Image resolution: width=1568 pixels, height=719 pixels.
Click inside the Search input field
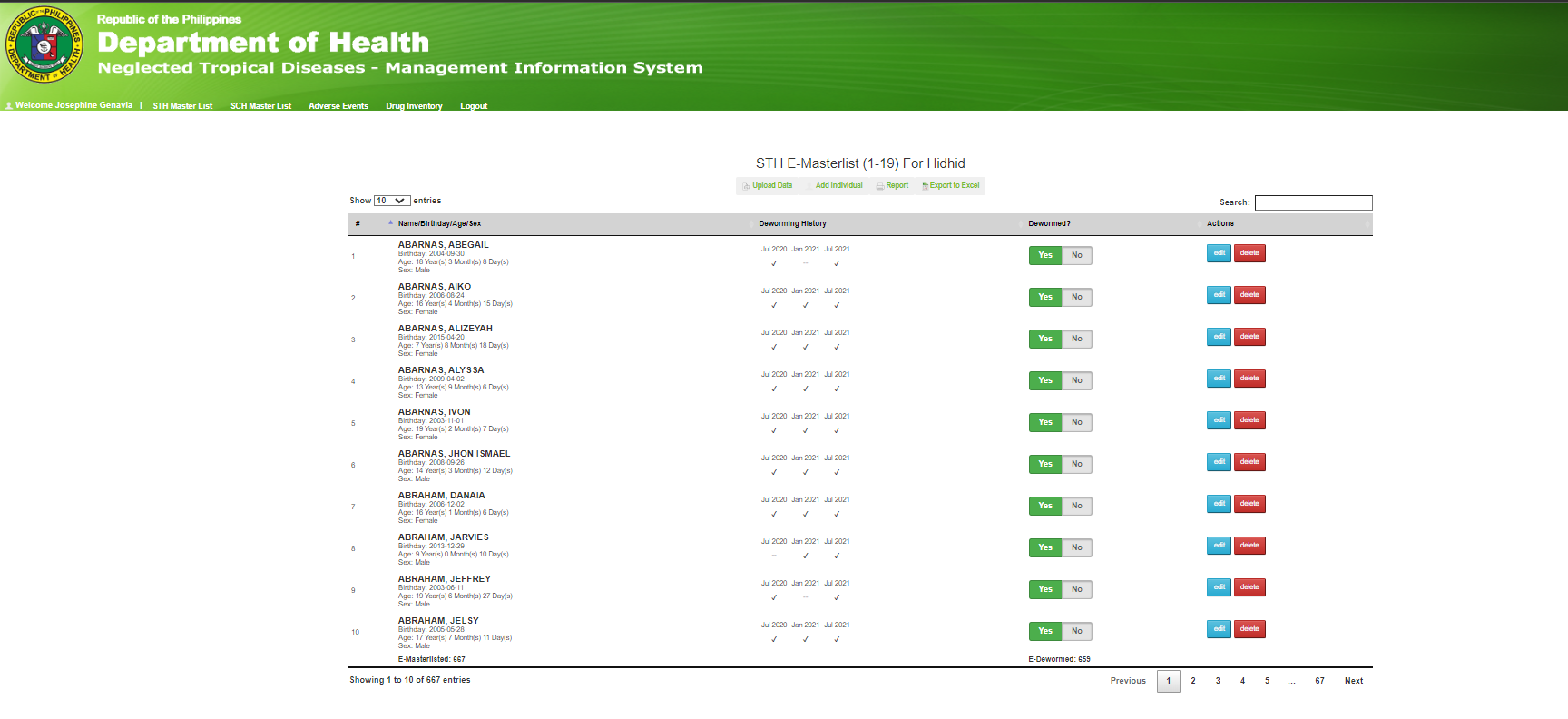click(x=1313, y=202)
